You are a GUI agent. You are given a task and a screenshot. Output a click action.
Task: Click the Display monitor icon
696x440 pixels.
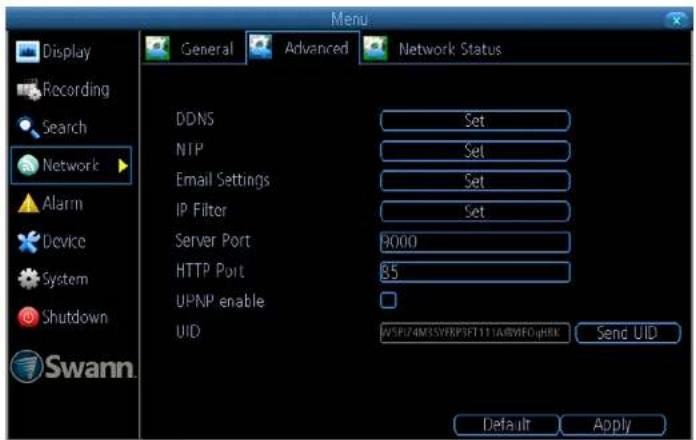tap(28, 52)
